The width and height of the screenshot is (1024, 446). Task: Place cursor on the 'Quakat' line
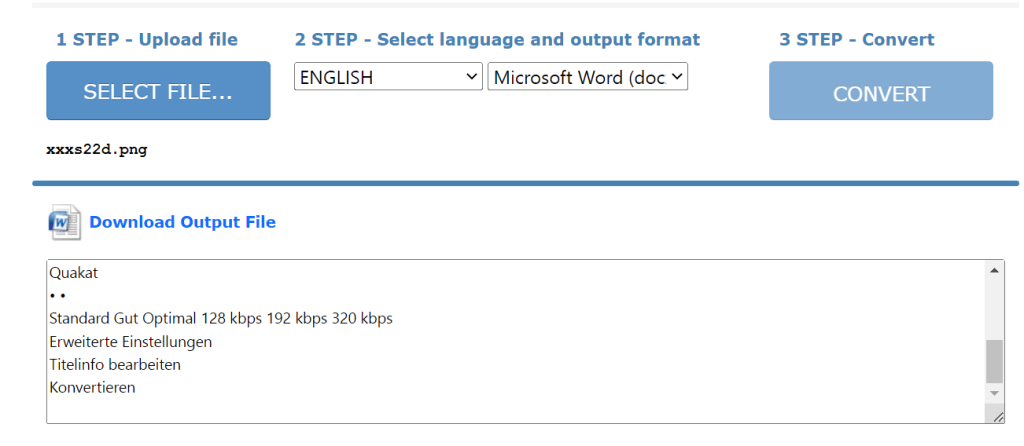(74, 273)
